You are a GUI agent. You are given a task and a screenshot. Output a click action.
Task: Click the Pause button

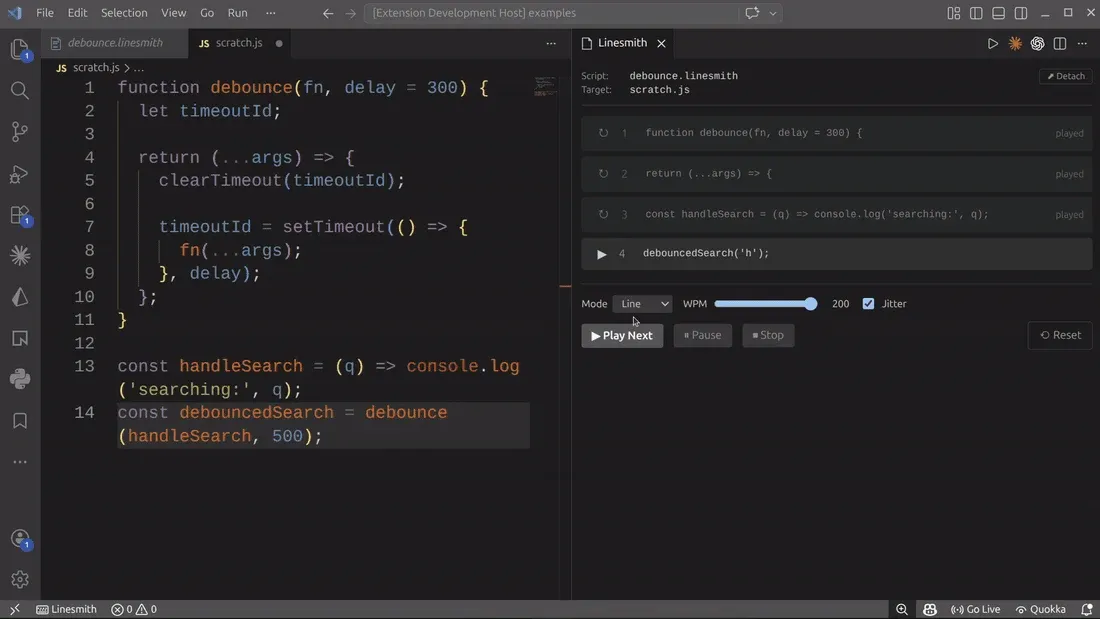[x=702, y=335]
